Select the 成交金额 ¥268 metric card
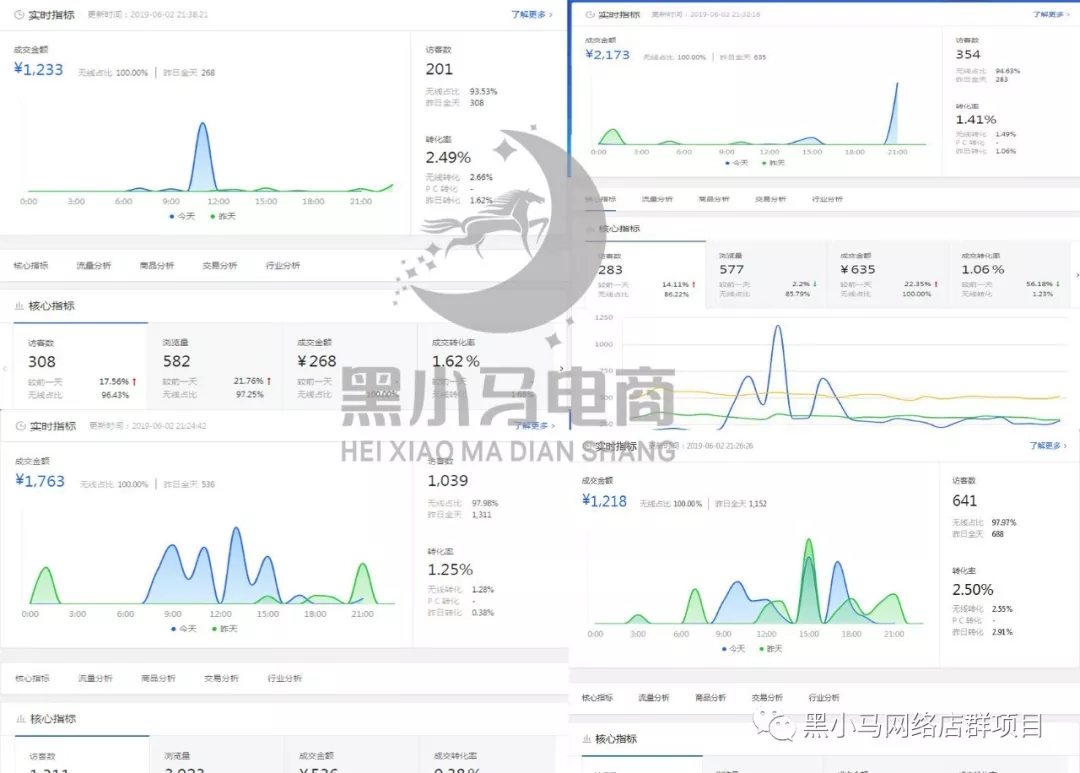 coord(350,367)
